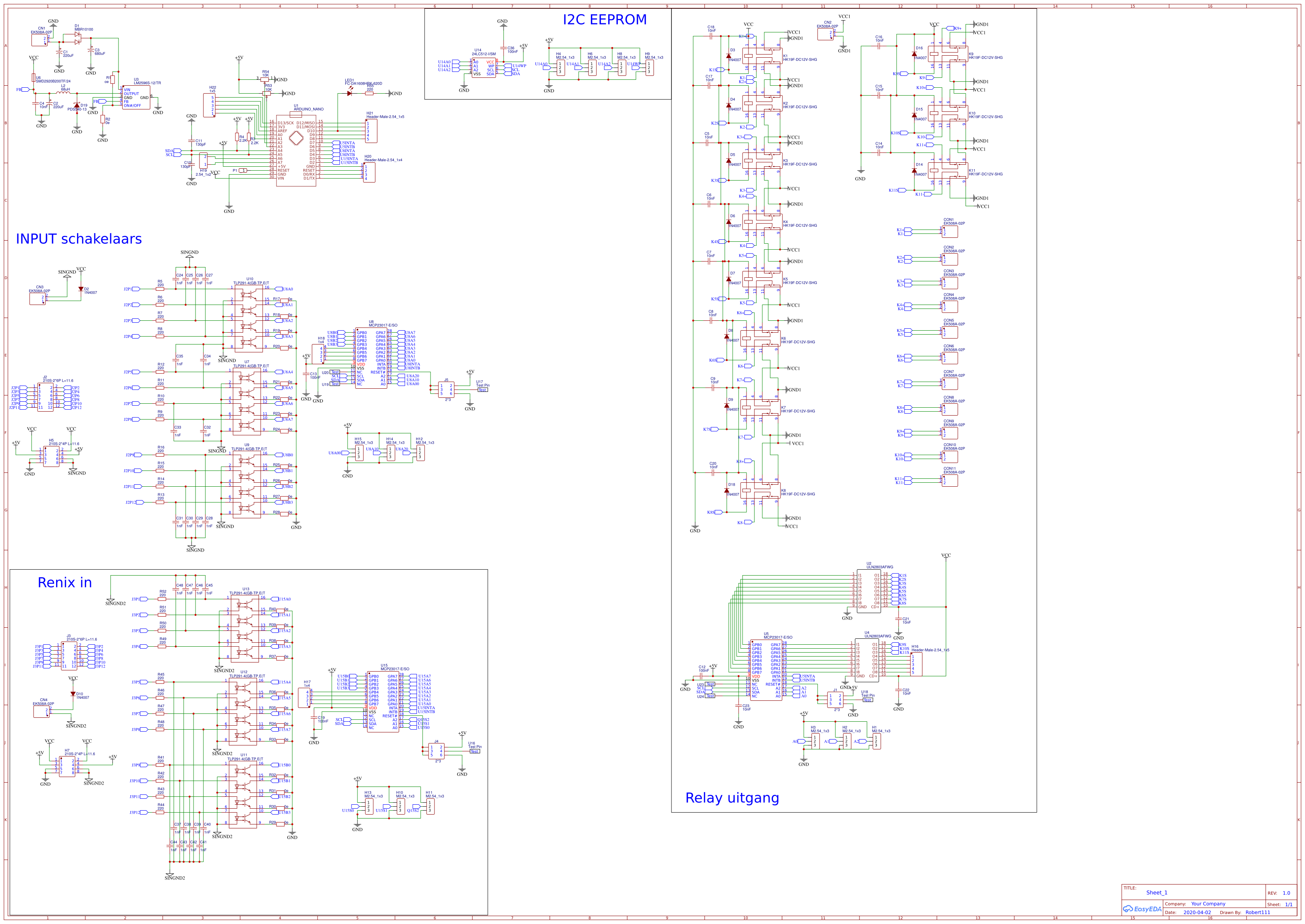Select the CN2 EK508A-02P connector
This screenshot has height=924, width=1305.
point(825,34)
